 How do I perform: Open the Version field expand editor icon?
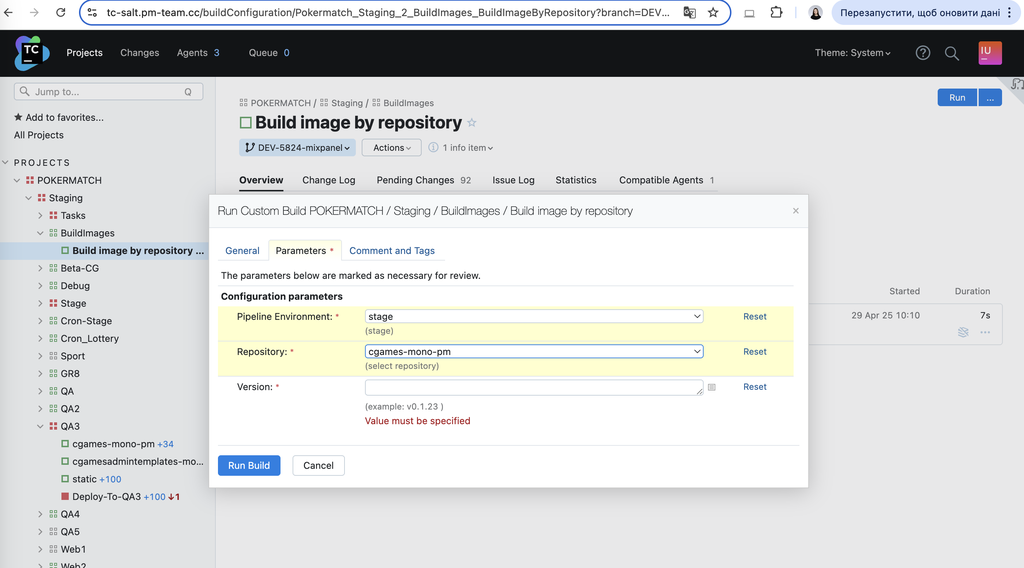(712, 387)
